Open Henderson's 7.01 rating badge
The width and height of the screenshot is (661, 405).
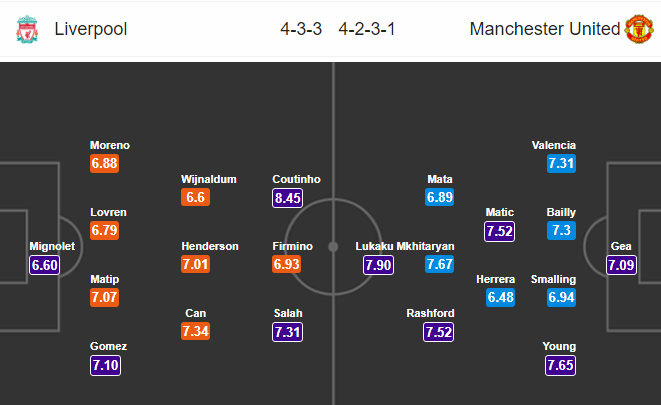196,265
